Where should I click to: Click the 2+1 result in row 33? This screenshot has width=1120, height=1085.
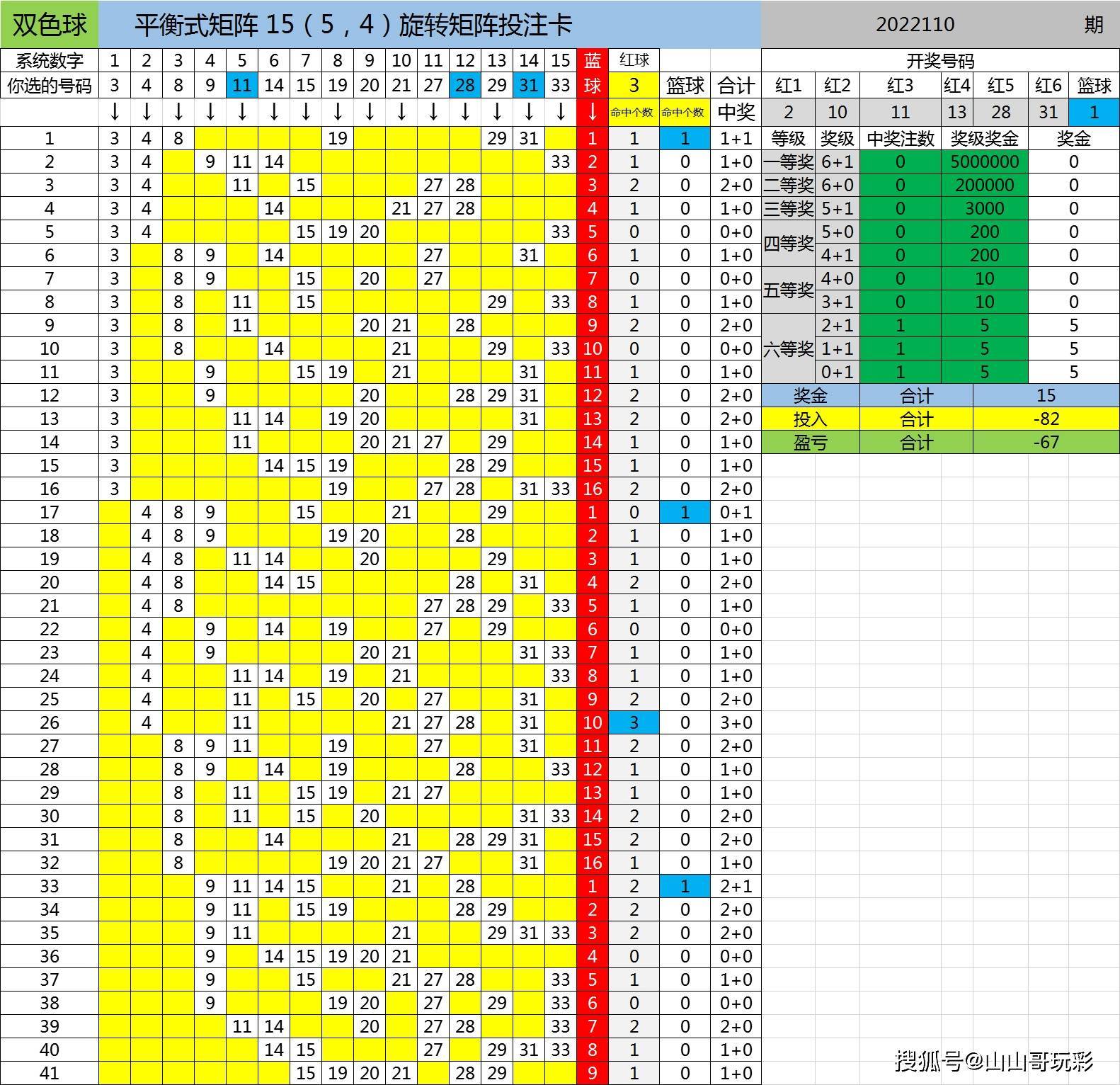tap(736, 887)
